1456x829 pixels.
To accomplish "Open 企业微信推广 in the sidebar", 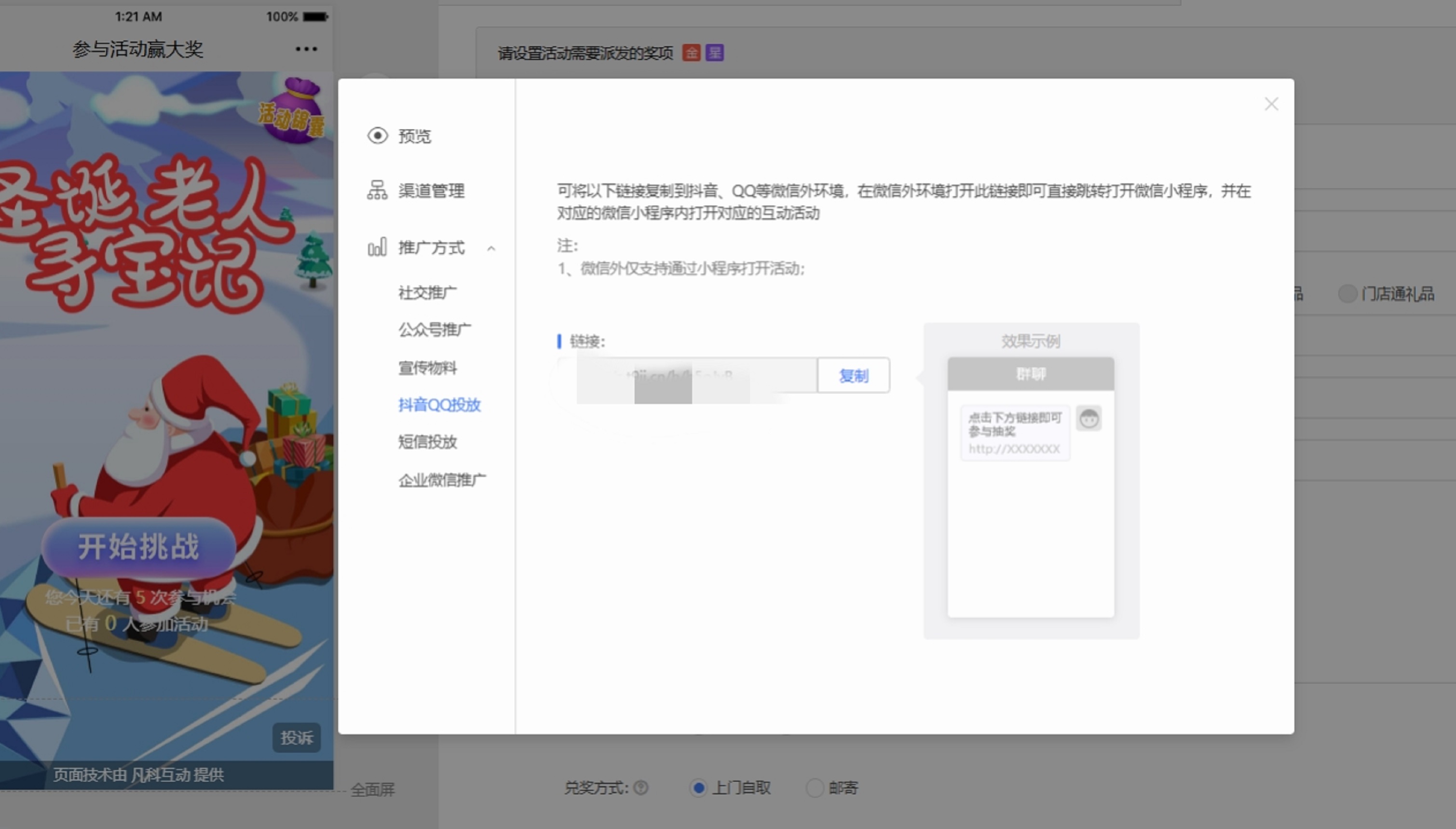I will click(442, 480).
